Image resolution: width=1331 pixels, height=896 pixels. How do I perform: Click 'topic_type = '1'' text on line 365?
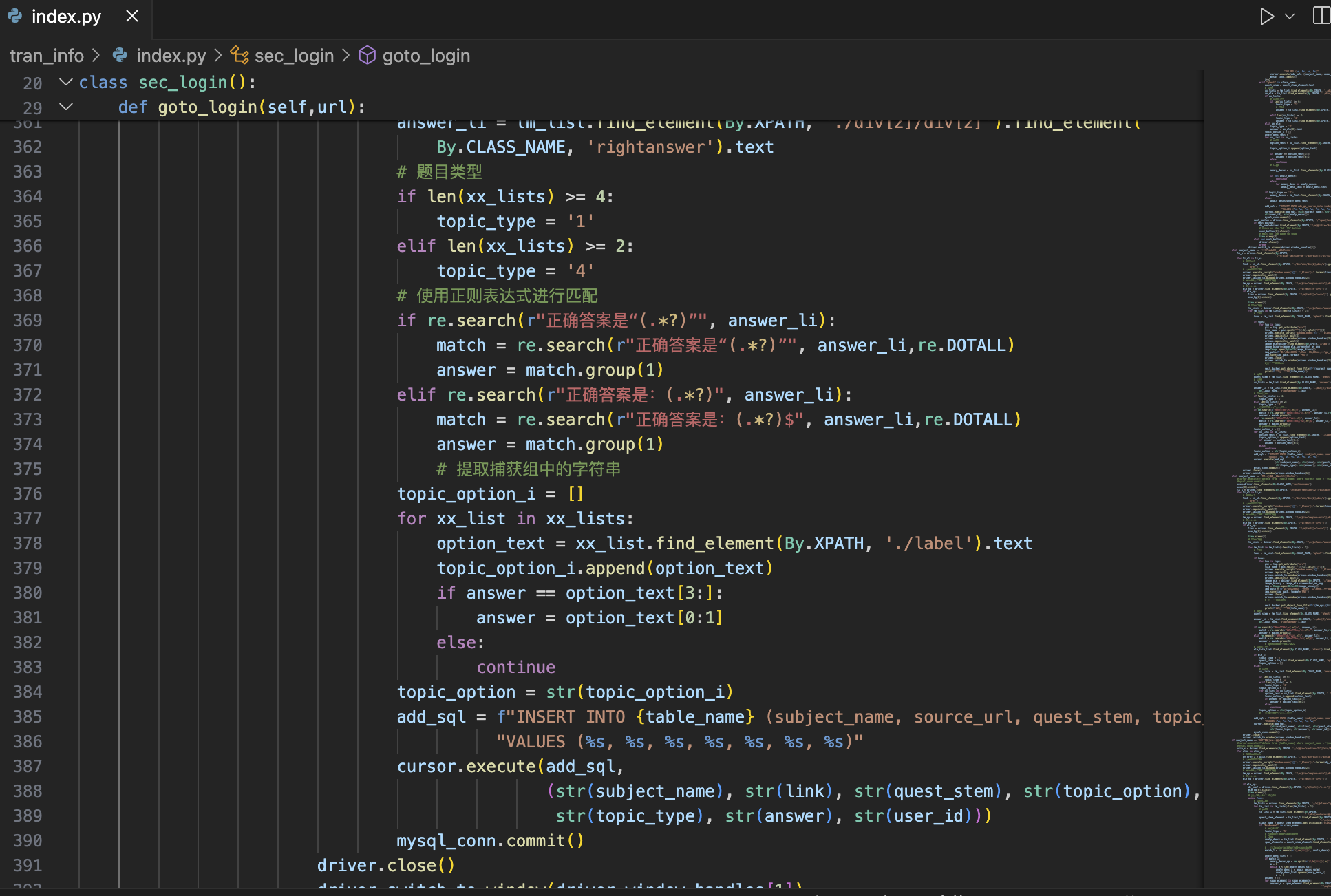tap(515, 222)
